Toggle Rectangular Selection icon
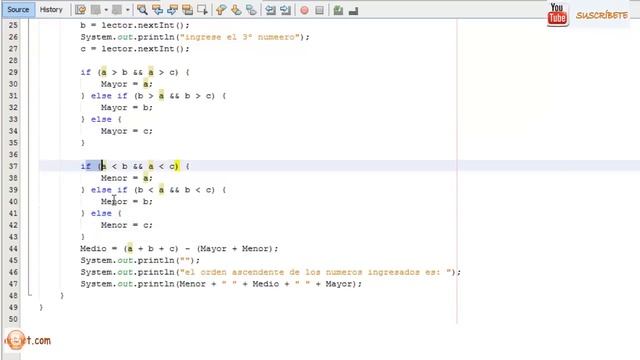The height and width of the screenshot is (360, 640). point(202,10)
